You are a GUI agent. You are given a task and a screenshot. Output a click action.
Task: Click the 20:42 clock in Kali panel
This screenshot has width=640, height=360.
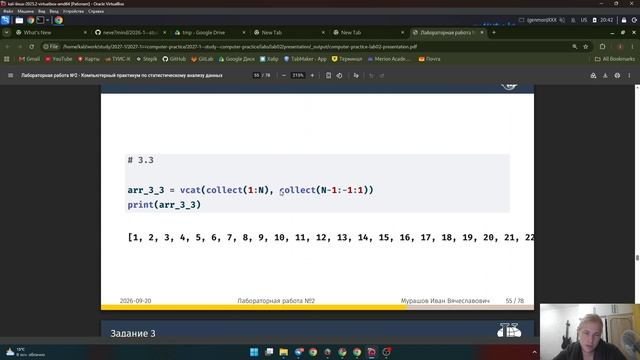tap(607, 20)
